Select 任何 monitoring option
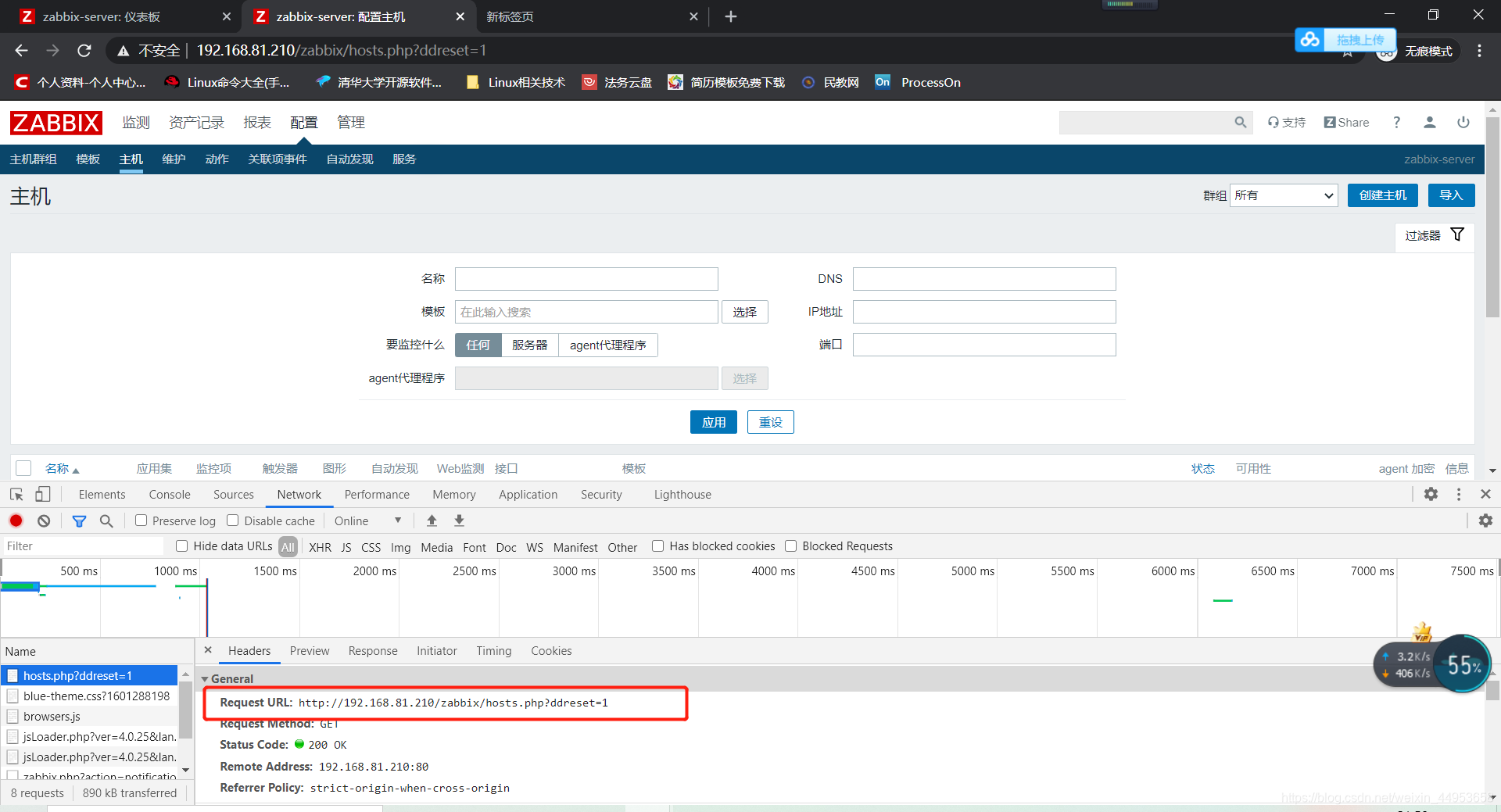 (x=478, y=345)
